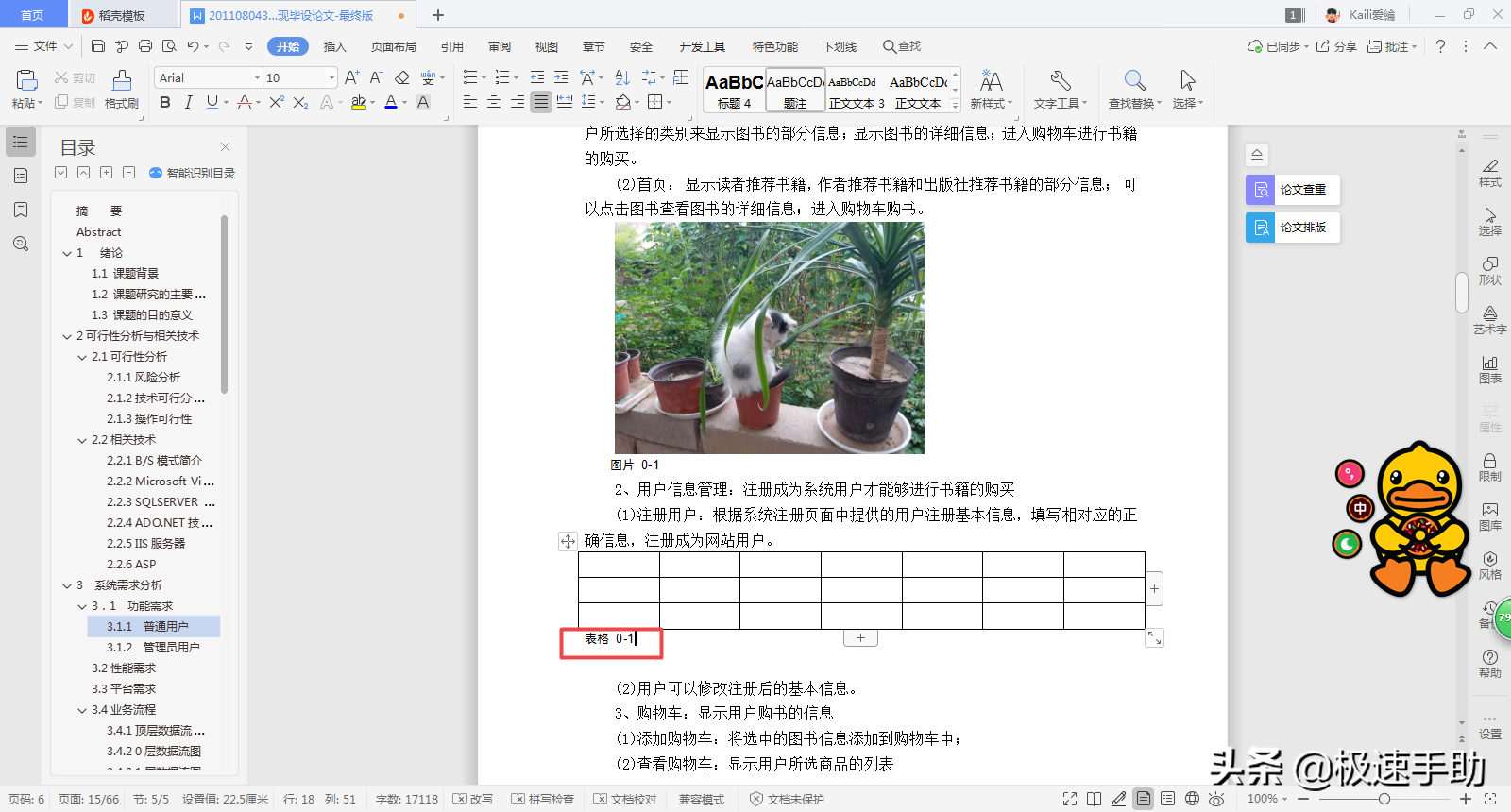Open the Arial font name dropdown

[257, 77]
